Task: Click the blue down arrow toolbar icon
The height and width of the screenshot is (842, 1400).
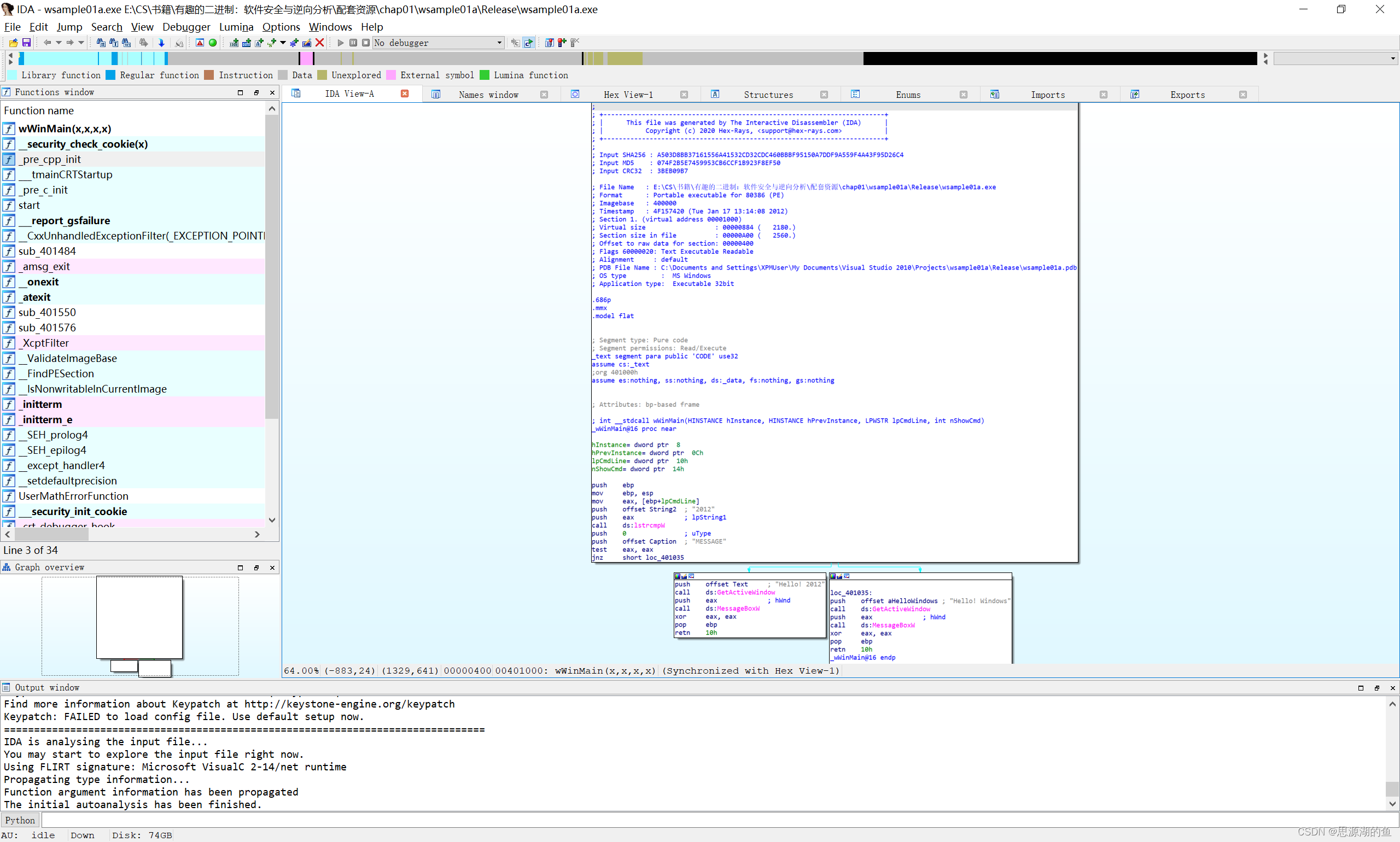Action: point(161,43)
